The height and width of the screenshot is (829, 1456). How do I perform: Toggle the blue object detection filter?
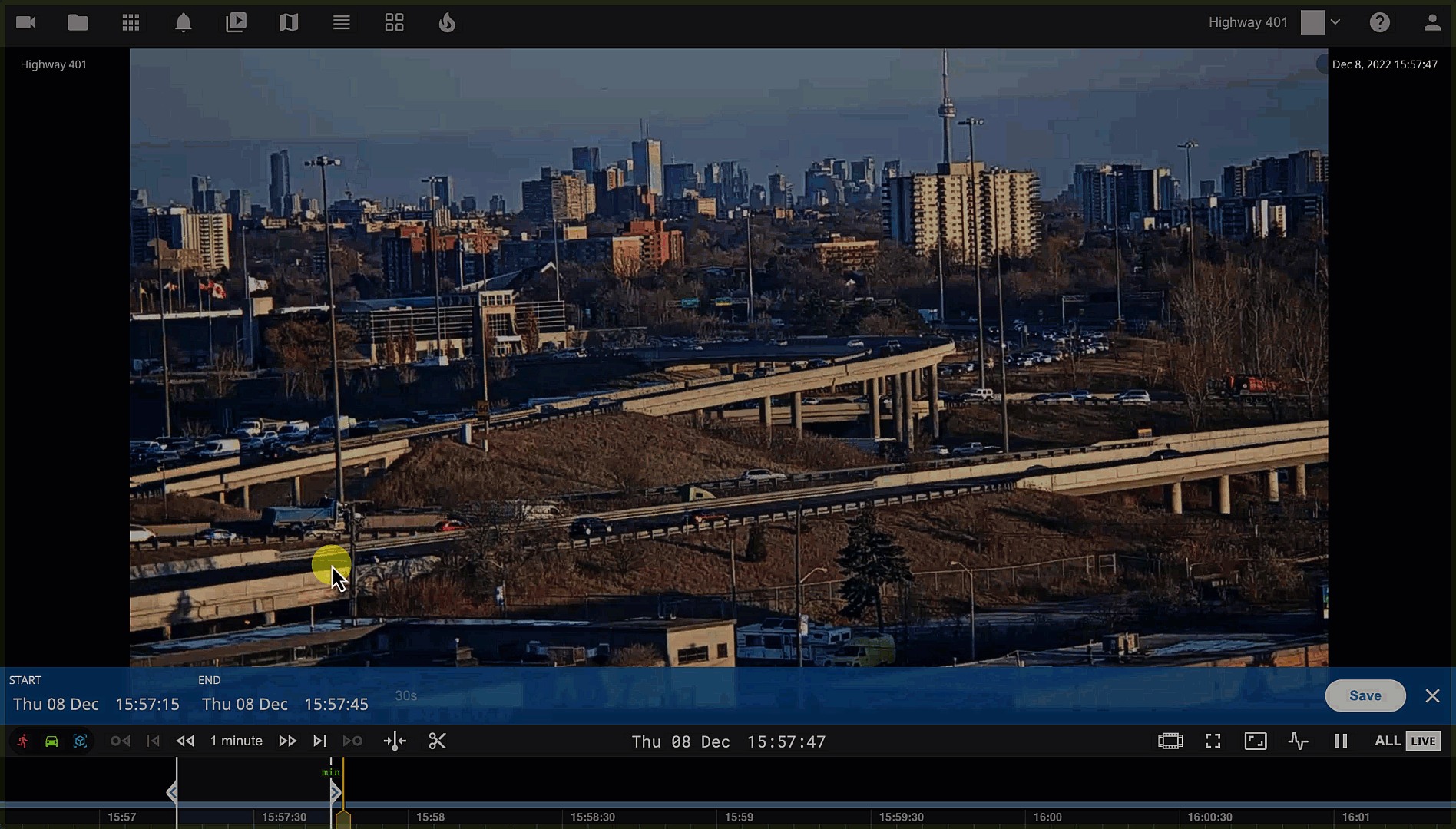tap(80, 741)
